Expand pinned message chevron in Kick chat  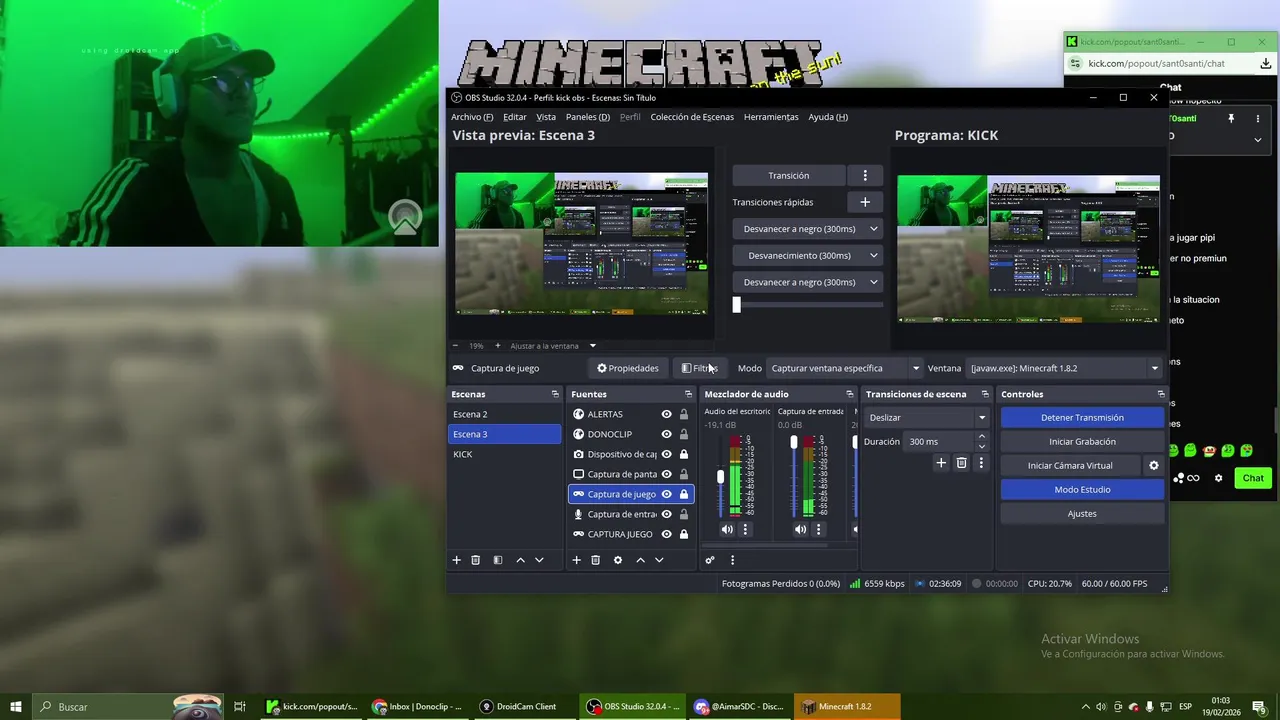coord(1257,140)
